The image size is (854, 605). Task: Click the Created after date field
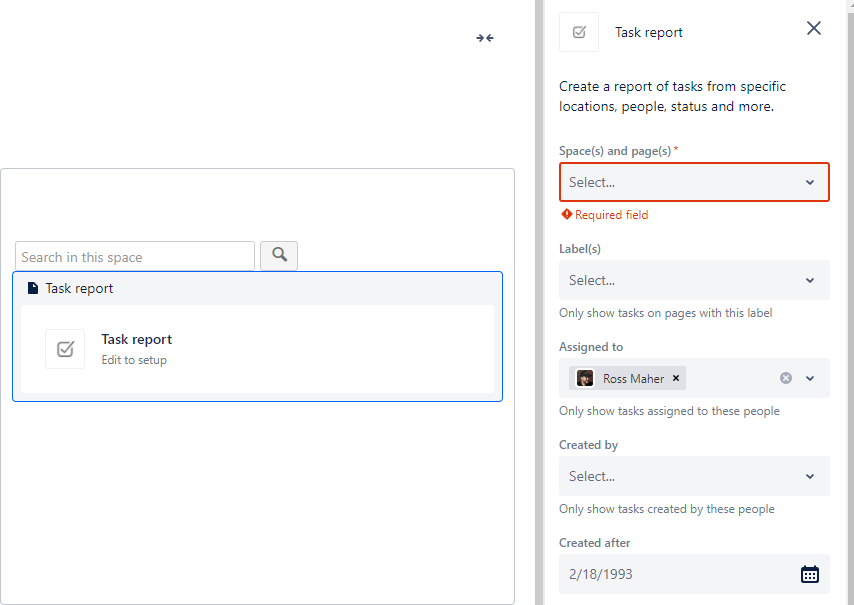pyautogui.click(x=694, y=575)
